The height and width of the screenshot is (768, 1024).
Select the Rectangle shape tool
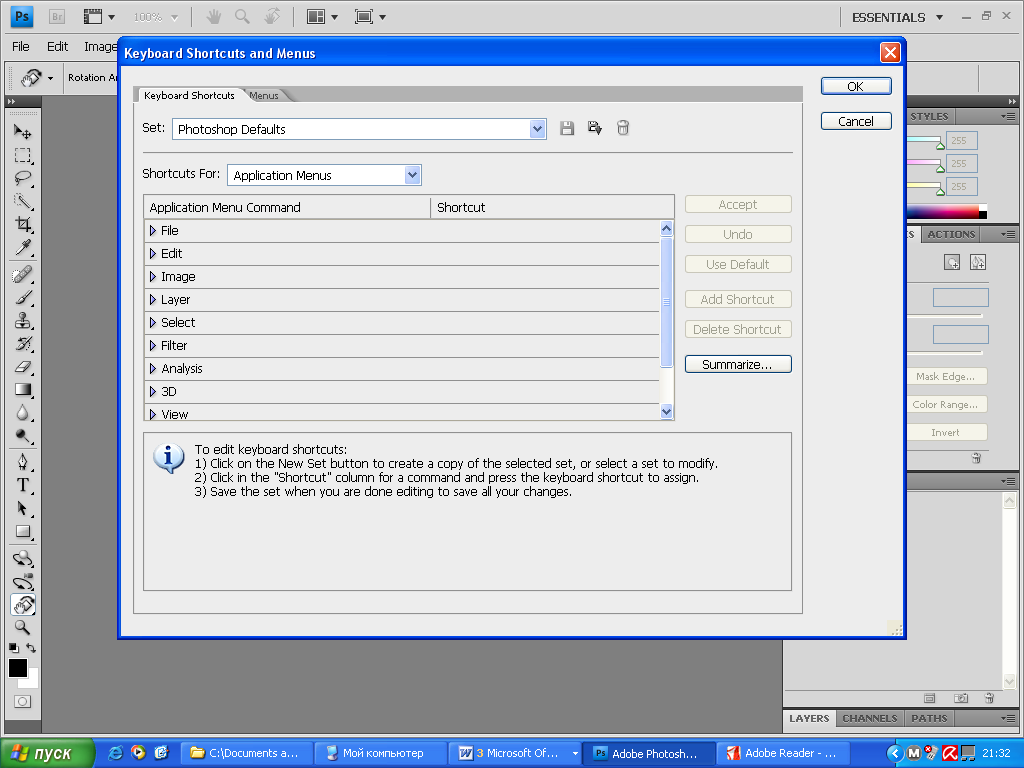point(23,532)
